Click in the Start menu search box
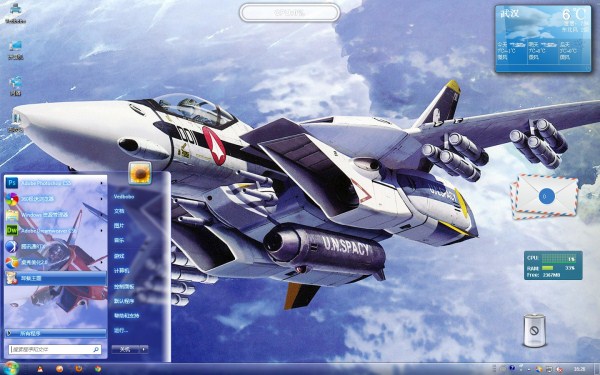Image resolution: width=600 pixels, height=375 pixels. (x=55, y=349)
